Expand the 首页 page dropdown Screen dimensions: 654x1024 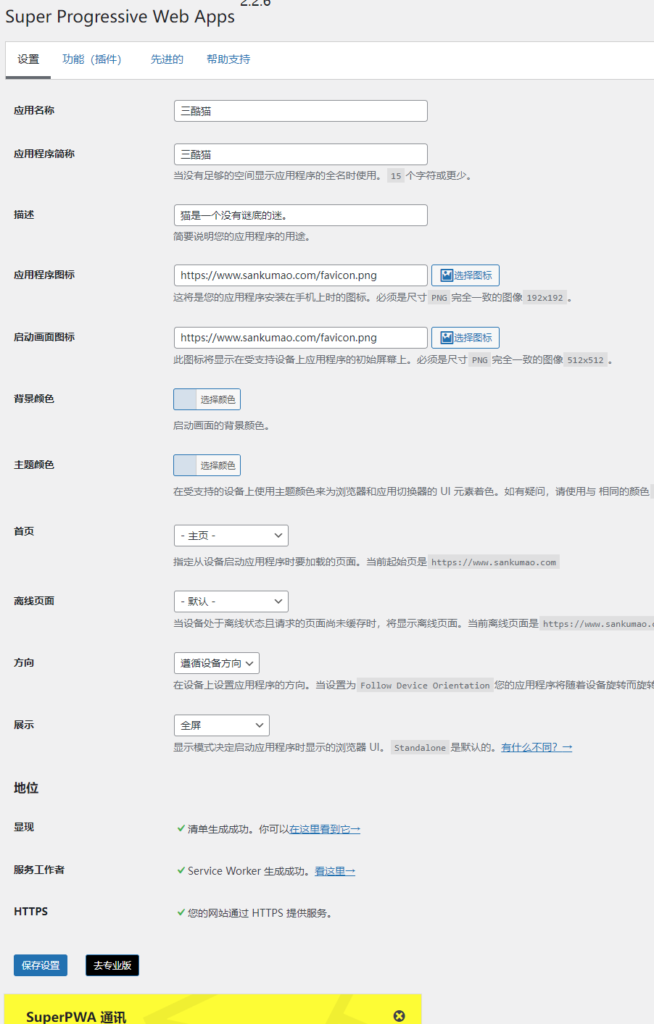click(231, 536)
